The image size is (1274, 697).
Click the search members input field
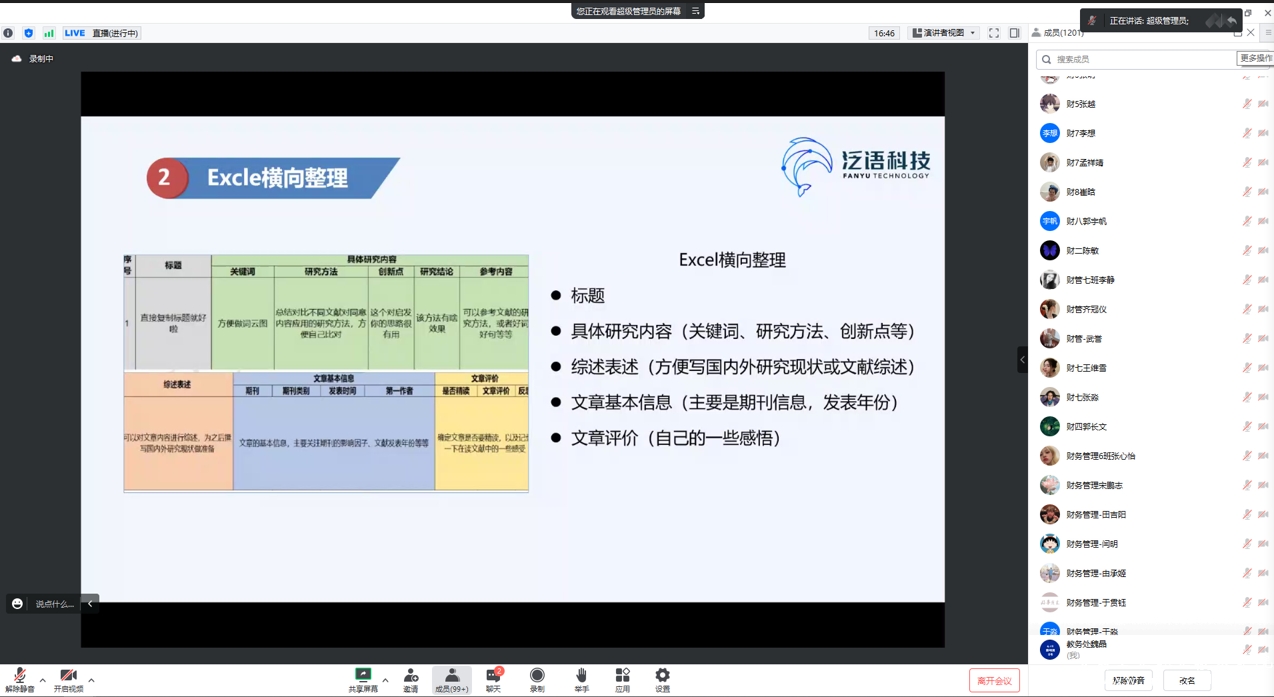click(1140, 59)
